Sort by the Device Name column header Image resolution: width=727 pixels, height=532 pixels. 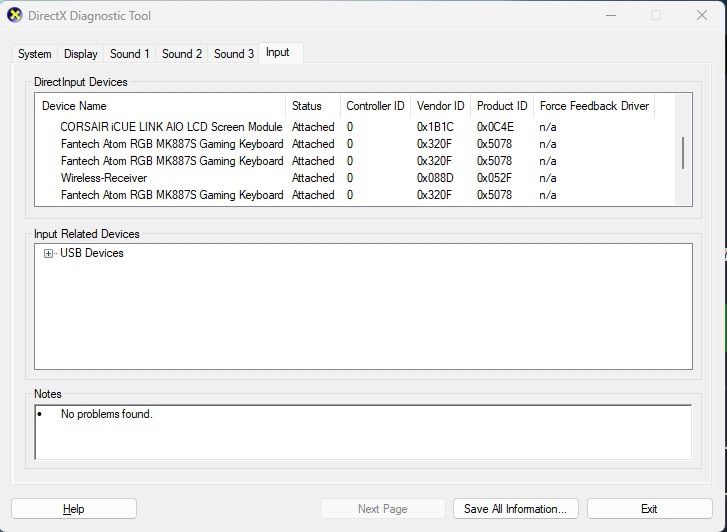[x=160, y=106]
